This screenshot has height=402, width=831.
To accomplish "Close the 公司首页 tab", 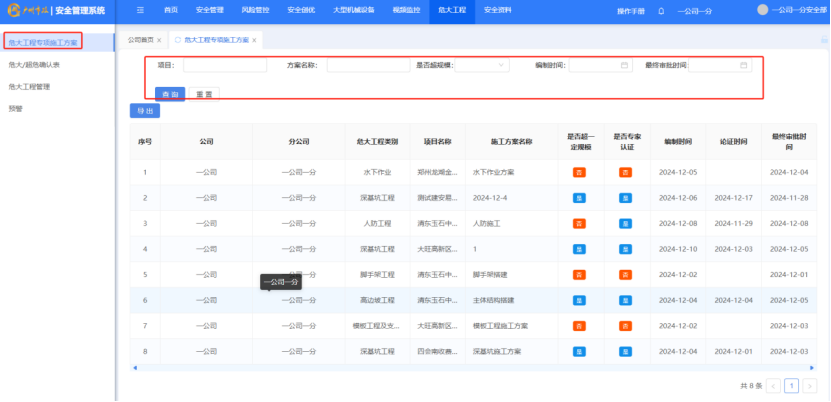I will [161, 40].
